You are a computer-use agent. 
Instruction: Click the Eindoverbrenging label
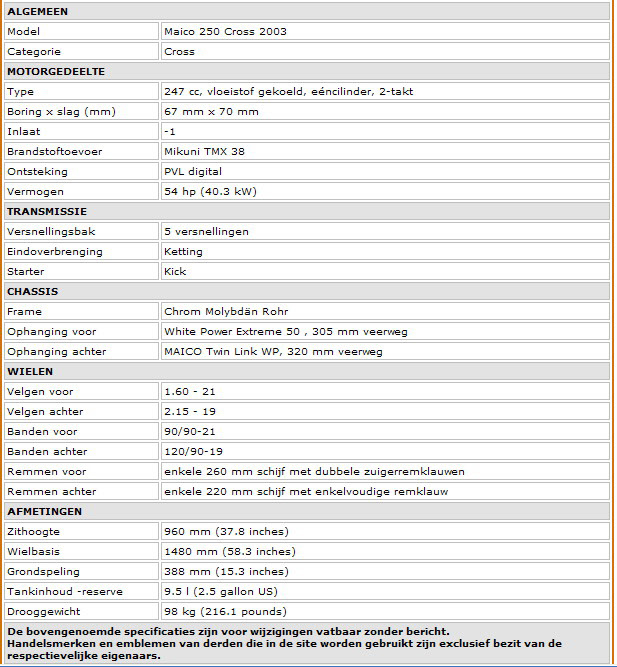(55, 251)
